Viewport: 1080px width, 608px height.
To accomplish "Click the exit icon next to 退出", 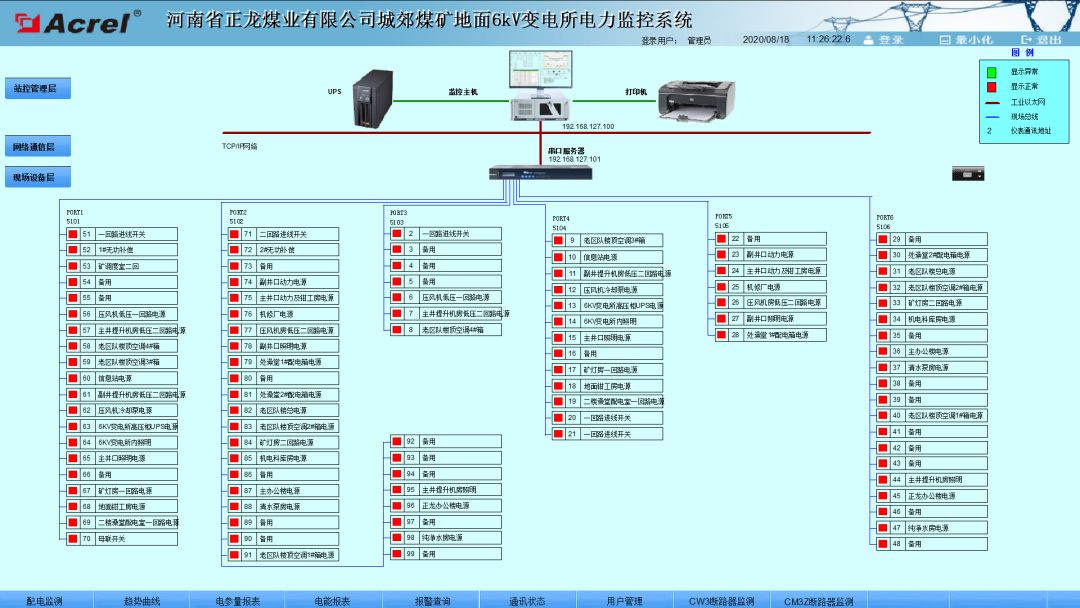I will 1026,40.
